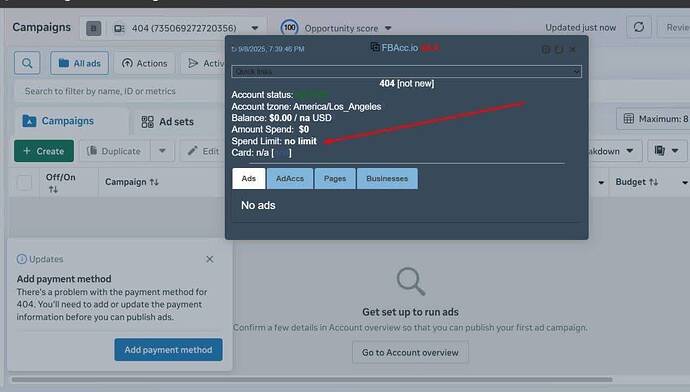The height and width of the screenshot is (392, 690).
Task: Sort by Campaign column arrows
Action: coord(154,182)
